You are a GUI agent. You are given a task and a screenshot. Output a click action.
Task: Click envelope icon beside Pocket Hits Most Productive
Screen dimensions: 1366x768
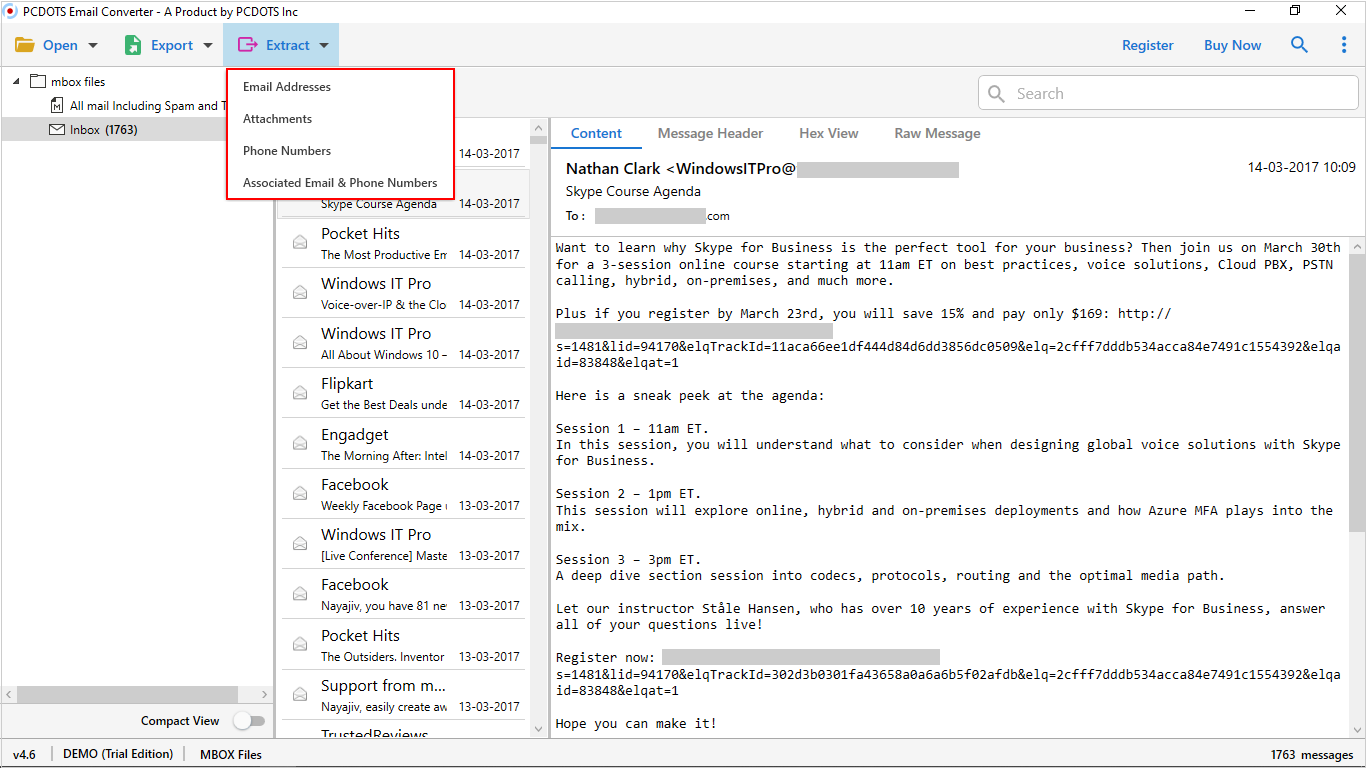(x=299, y=243)
